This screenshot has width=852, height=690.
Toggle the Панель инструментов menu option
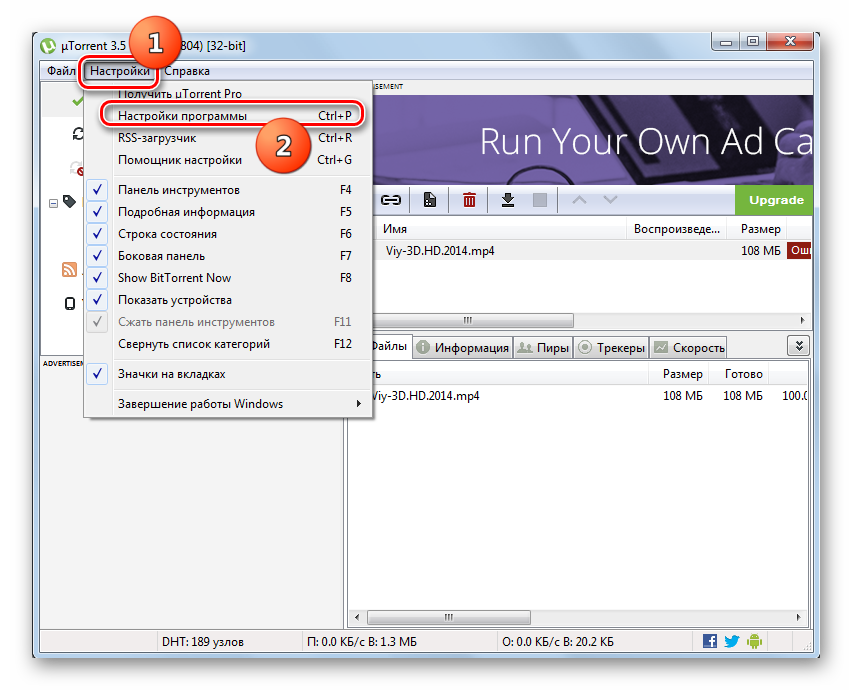[179, 190]
